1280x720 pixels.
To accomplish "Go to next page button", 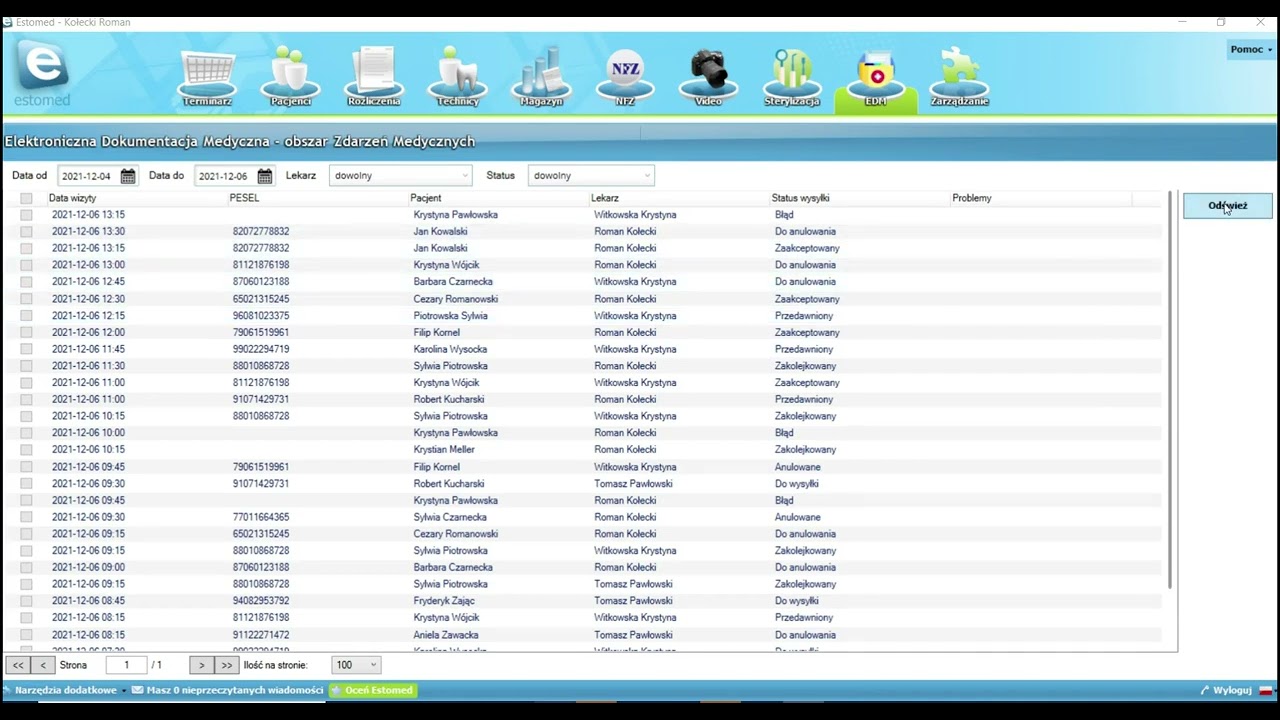I will 201,665.
